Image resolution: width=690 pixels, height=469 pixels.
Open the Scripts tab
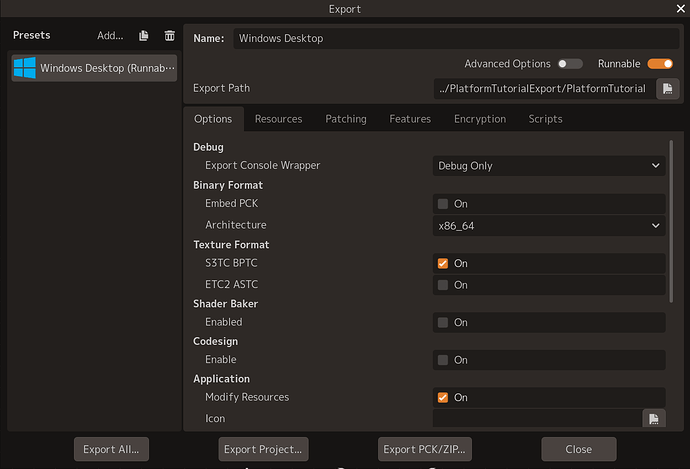coord(545,119)
